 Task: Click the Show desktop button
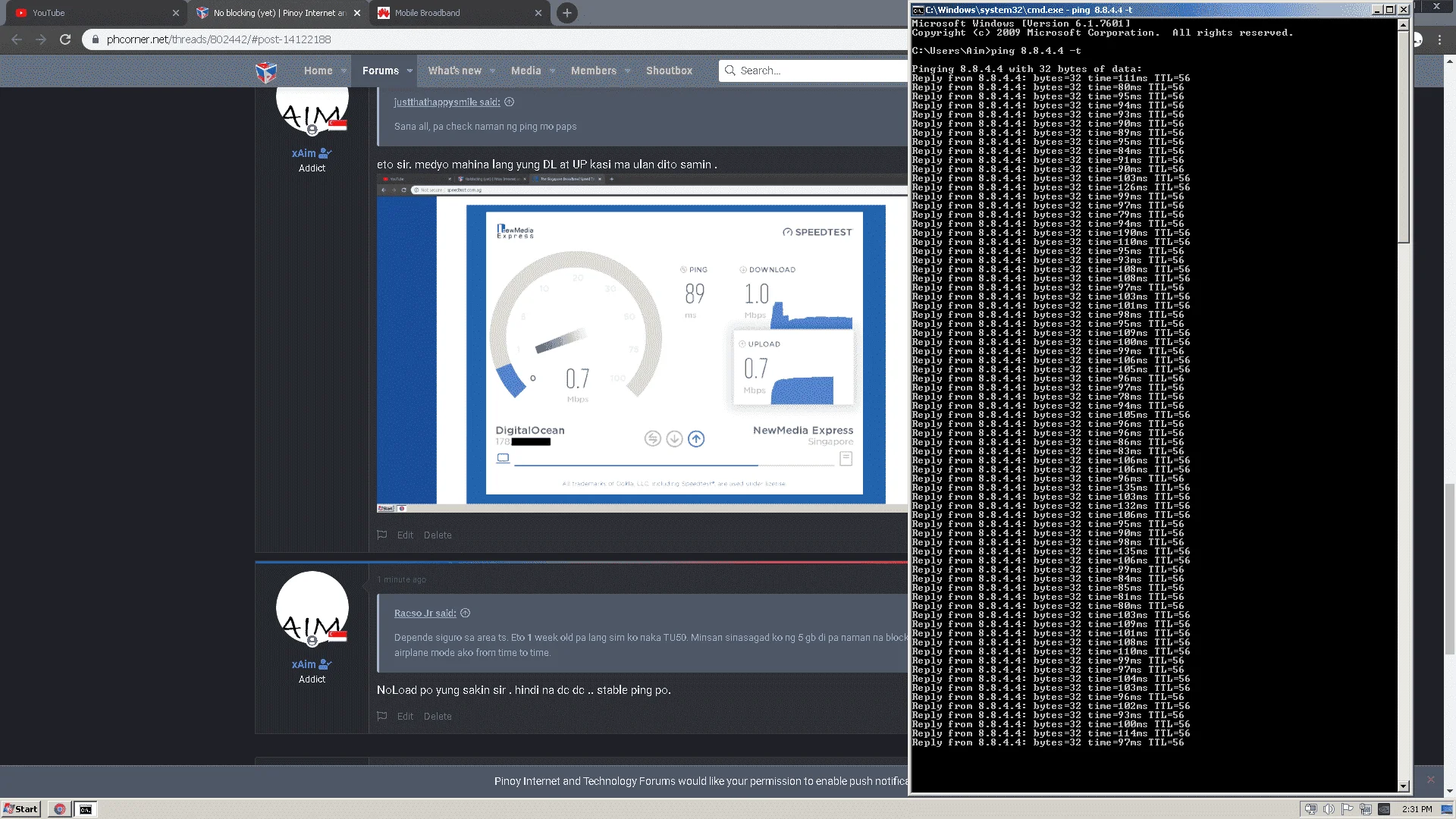coord(1447,809)
